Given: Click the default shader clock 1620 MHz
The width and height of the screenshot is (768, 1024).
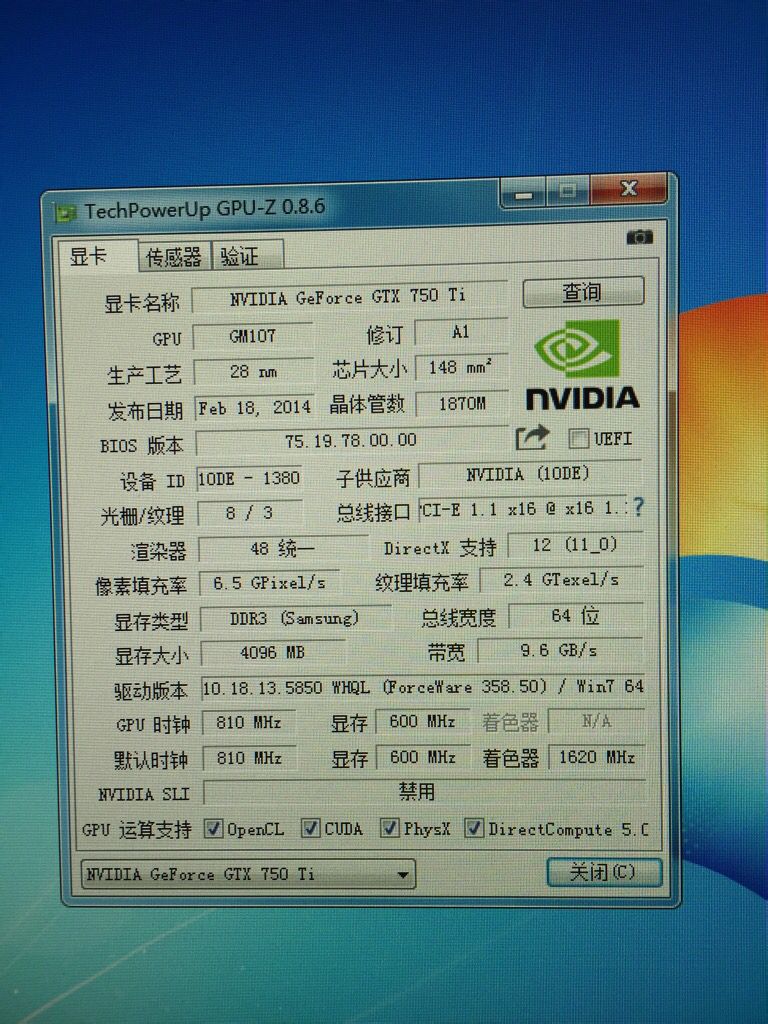Looking at the screenshot, I should pyautogui.click(x=597, y=758).
